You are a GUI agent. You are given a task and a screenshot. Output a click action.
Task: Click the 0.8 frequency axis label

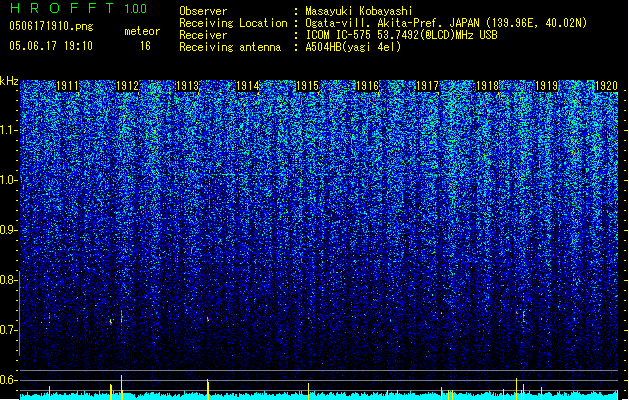coord(8,280)
